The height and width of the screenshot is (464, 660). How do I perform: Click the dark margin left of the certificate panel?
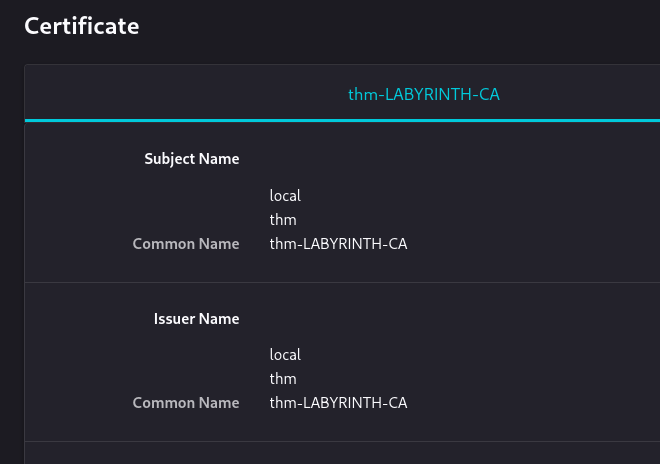click(x=11, y=250)
